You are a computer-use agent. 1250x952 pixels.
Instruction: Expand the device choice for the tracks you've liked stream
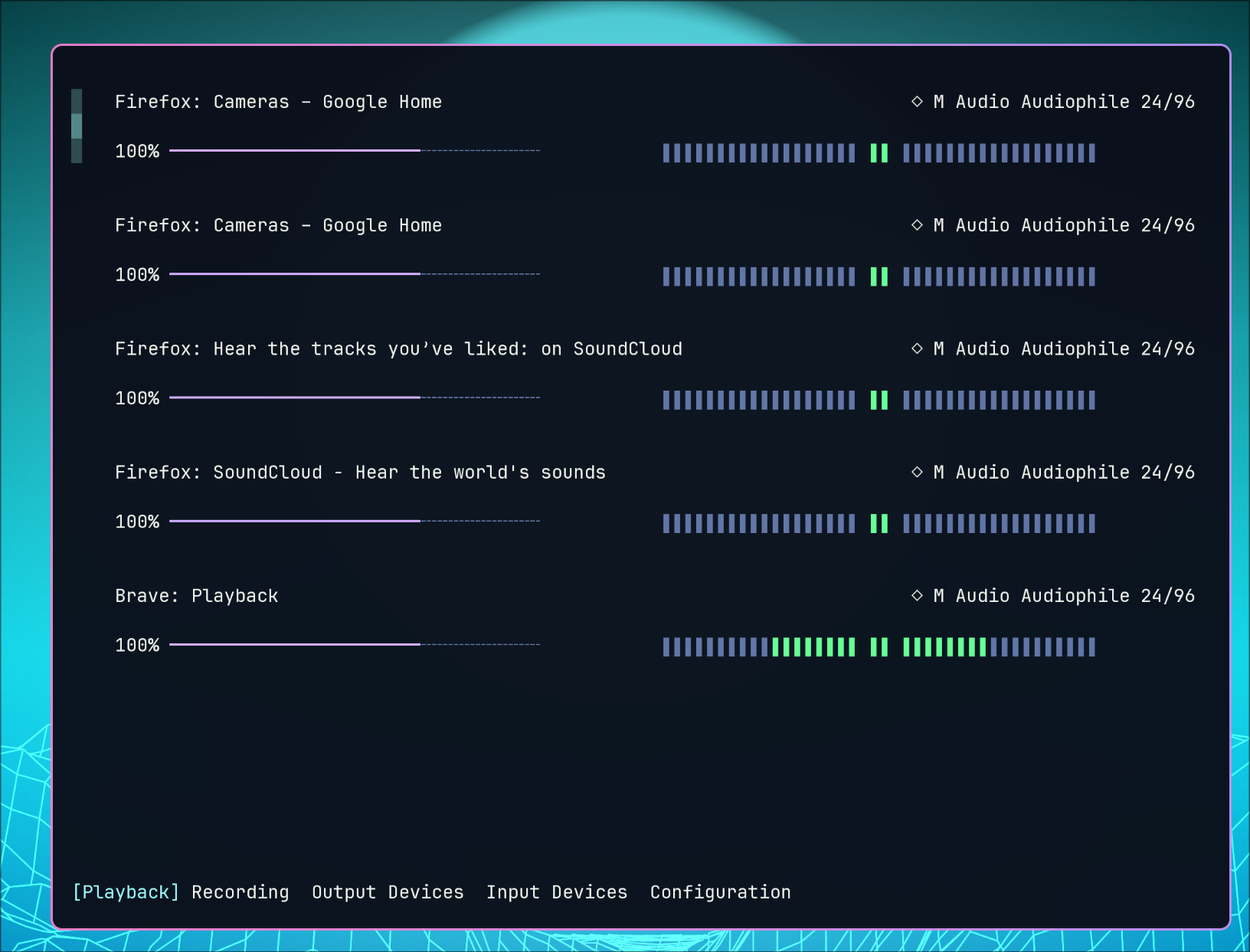(x=1063, y=349)
